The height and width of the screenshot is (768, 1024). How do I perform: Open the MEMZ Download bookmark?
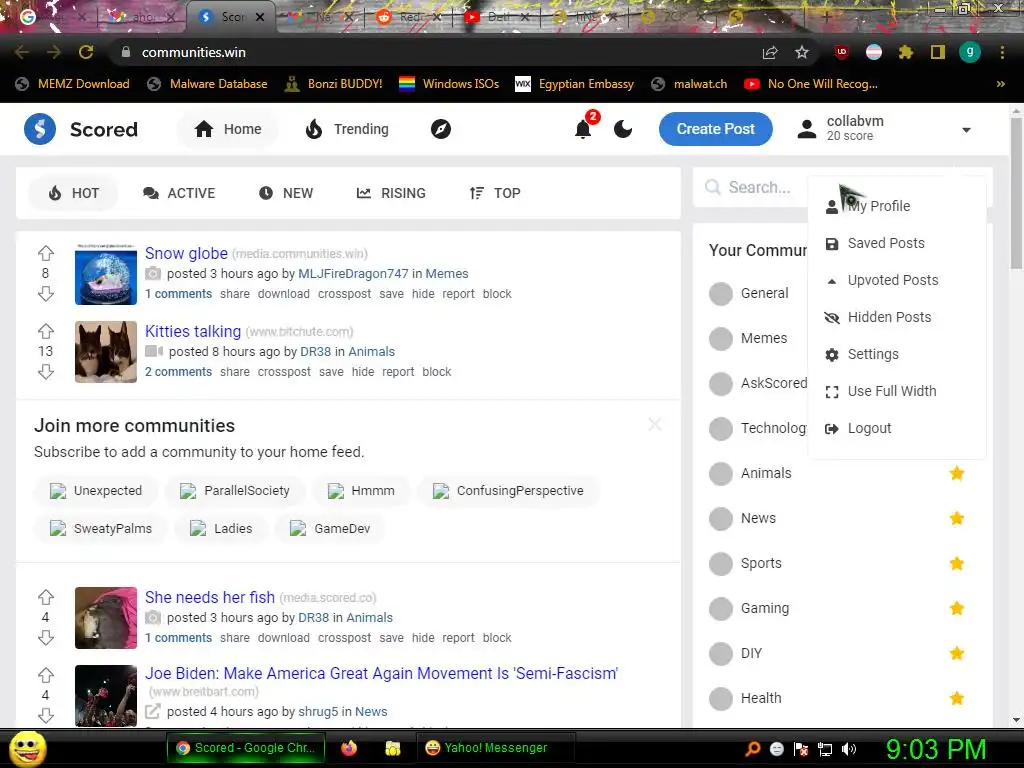click(72, 84)
